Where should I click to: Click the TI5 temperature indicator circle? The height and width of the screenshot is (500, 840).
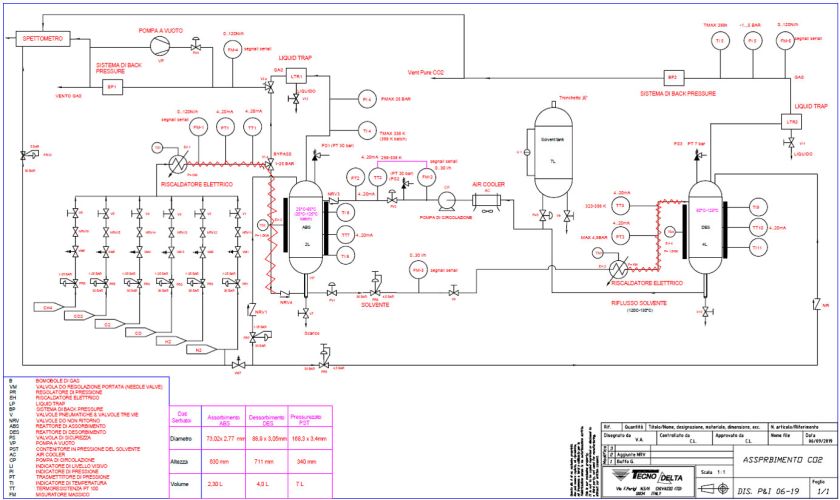pos(720,40)
